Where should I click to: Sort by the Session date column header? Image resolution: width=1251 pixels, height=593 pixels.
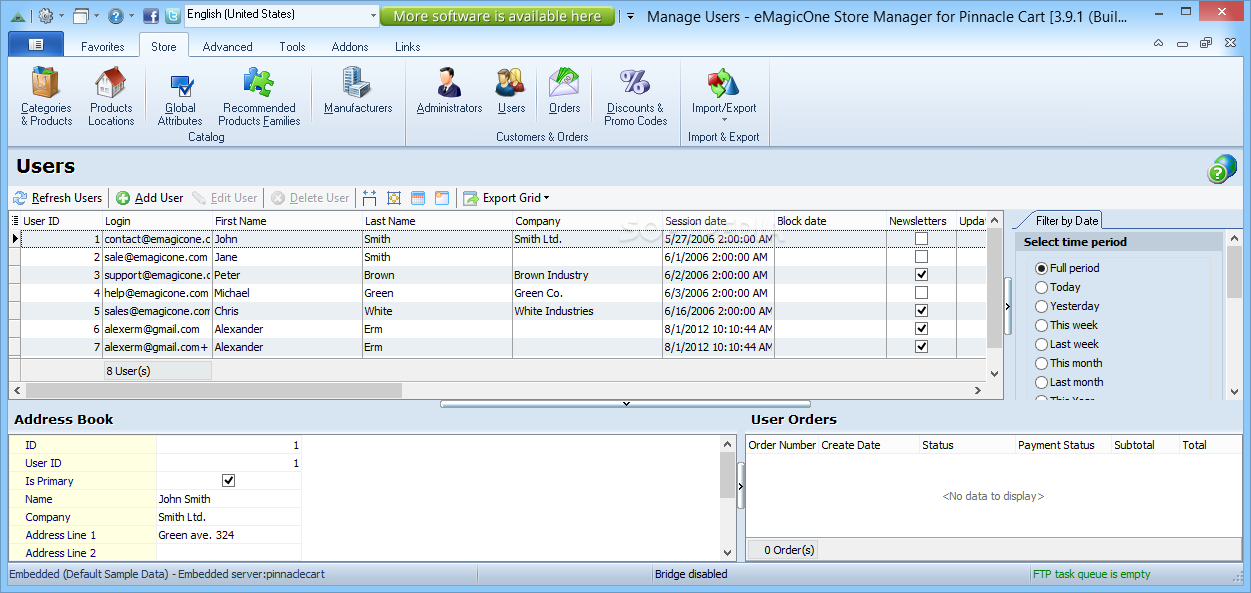coord(718,221)
